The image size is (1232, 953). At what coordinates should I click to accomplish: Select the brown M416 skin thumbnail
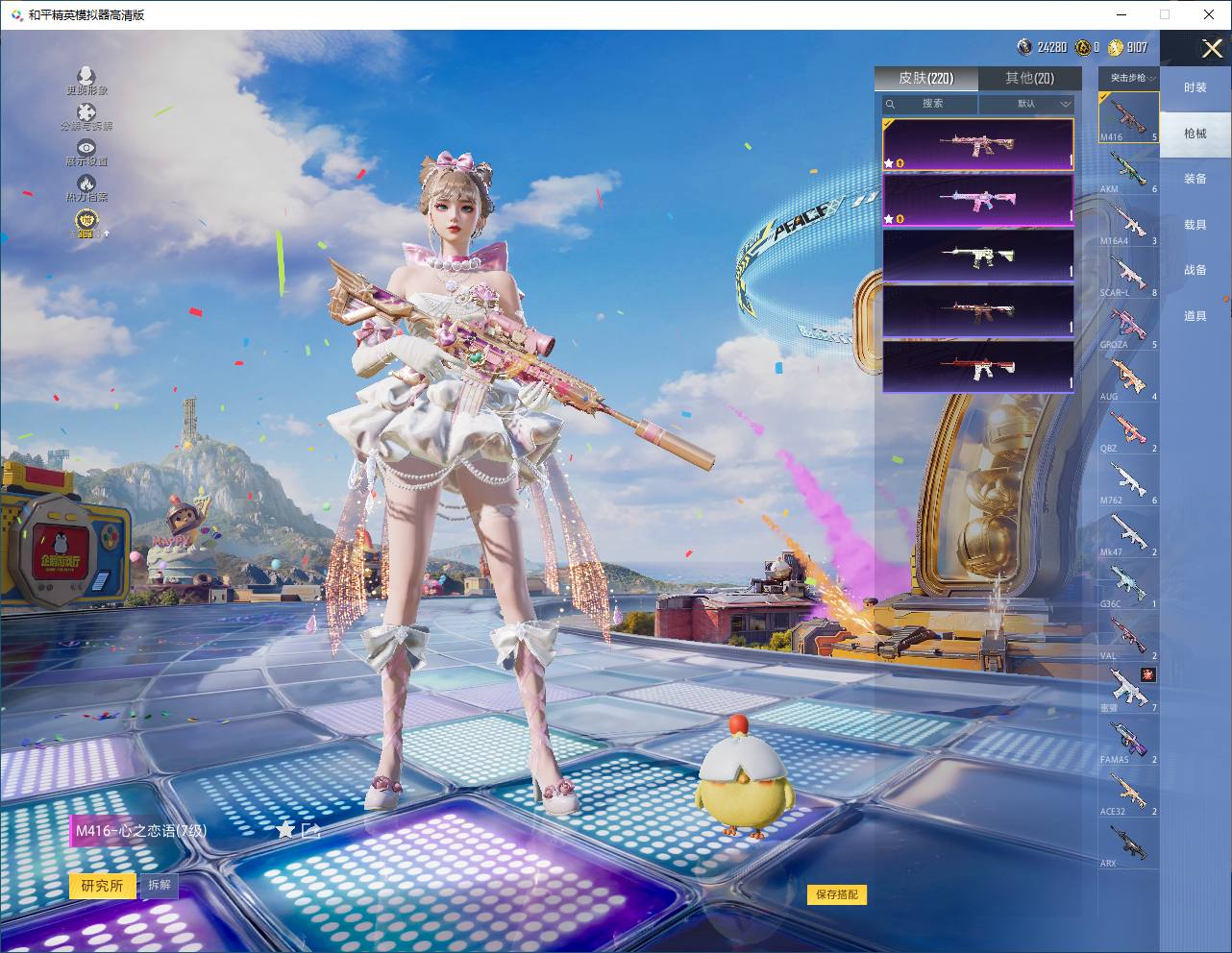coord(978,310)
